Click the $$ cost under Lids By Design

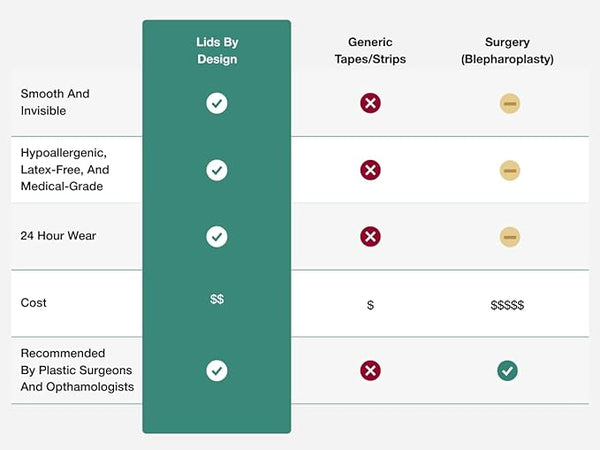[x=217, y=299]
